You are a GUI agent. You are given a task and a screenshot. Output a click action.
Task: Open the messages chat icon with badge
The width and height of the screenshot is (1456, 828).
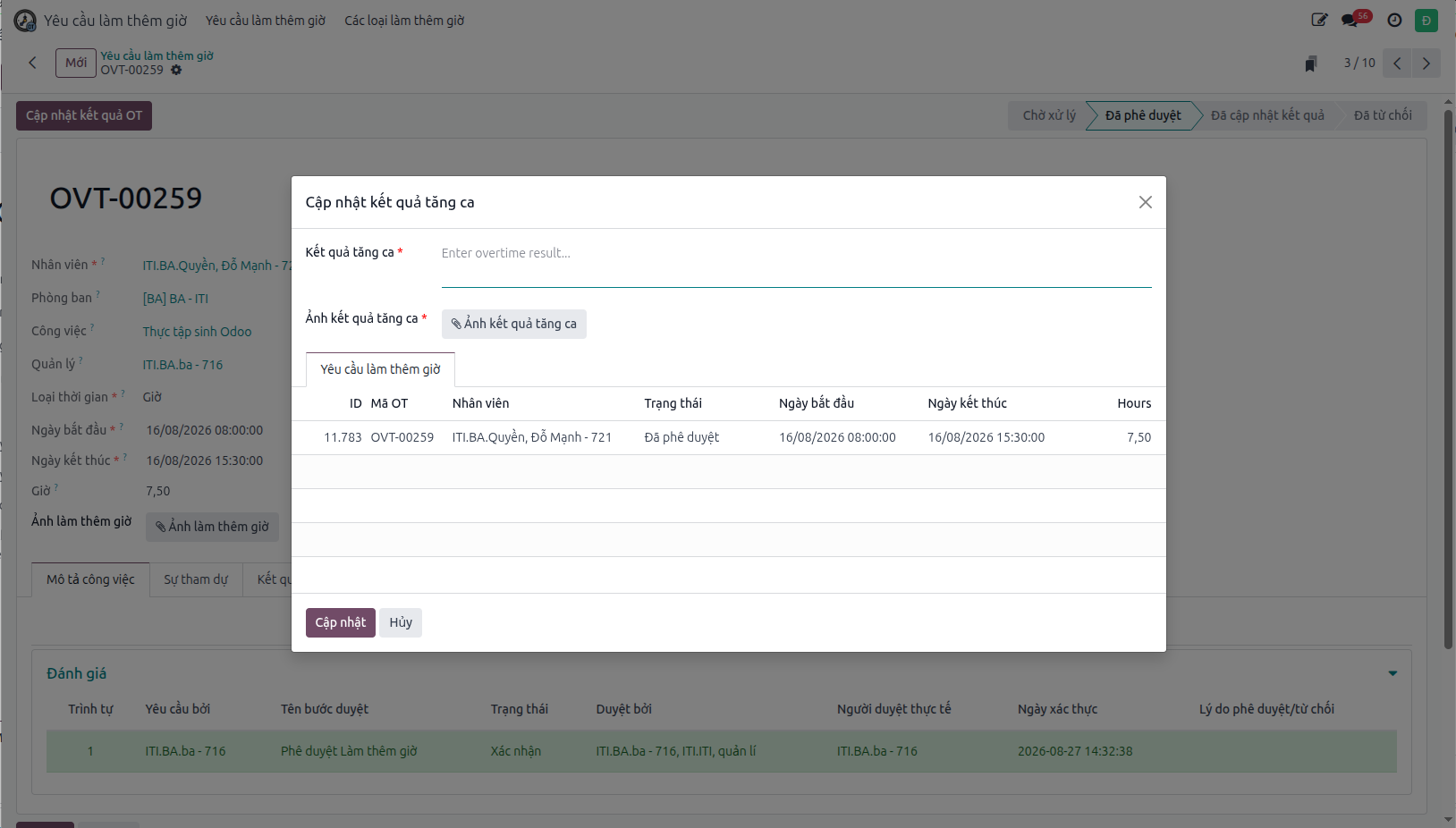tap(1350, 20)
